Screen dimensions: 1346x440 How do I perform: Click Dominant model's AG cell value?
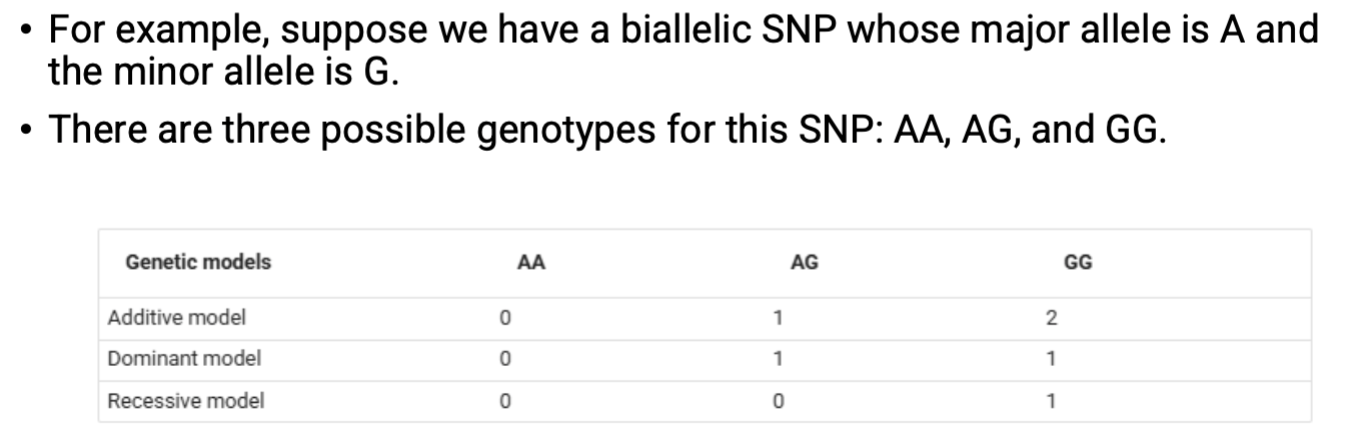777,359
